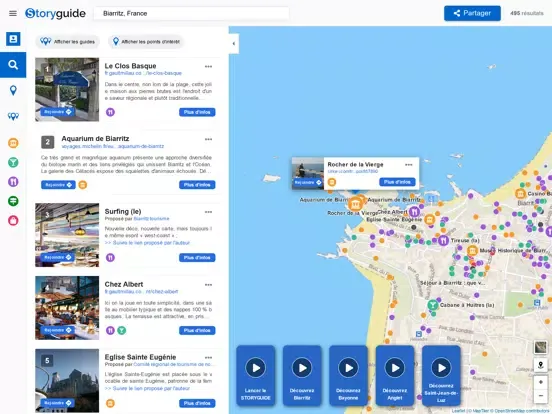The image size is (552, 414).
Task: Click orange tag in Rocher de la Vierge popup
Action: click(x=332, y=182)
